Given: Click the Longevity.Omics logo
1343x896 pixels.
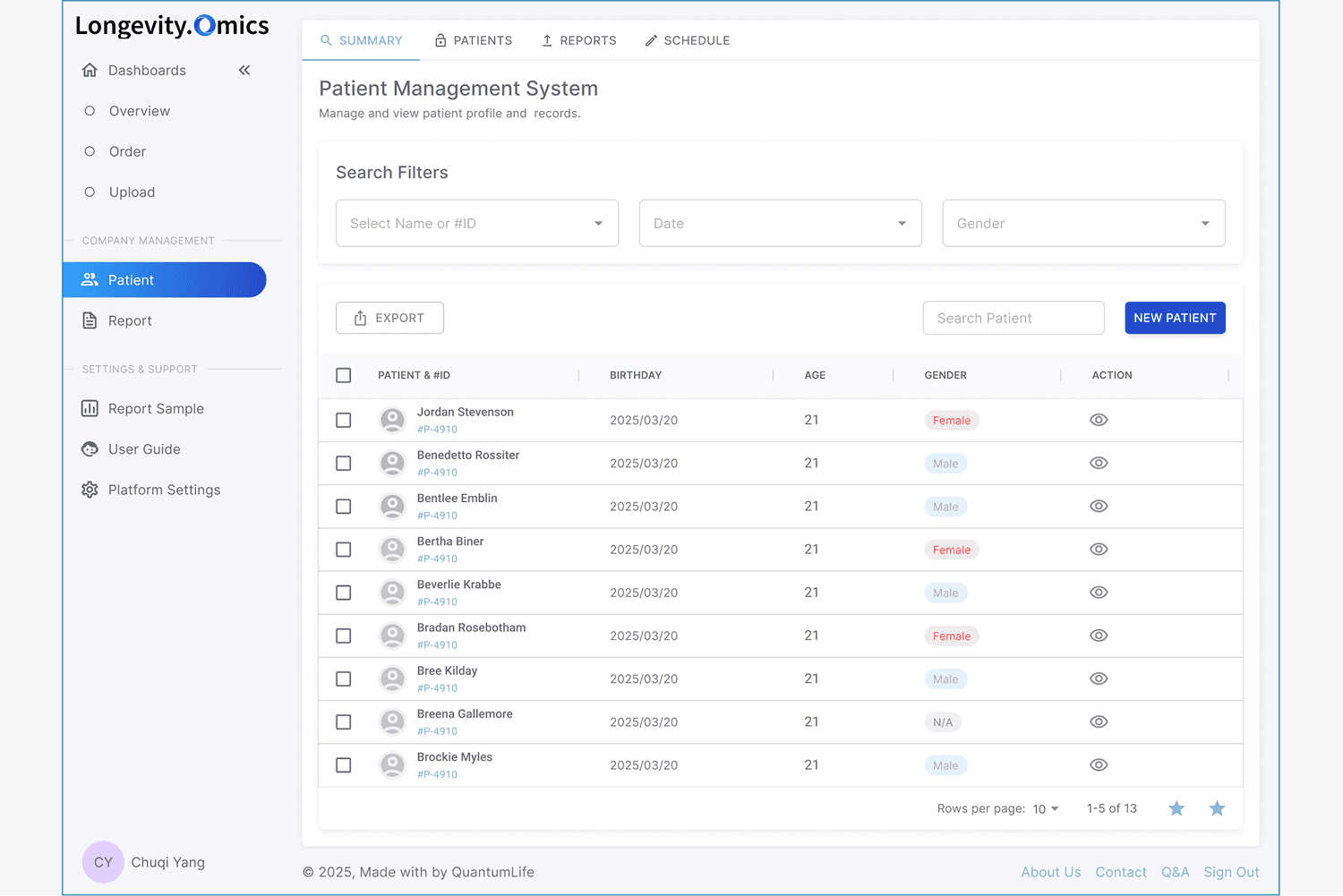Looking at the screenshot, I should point(172,26).
